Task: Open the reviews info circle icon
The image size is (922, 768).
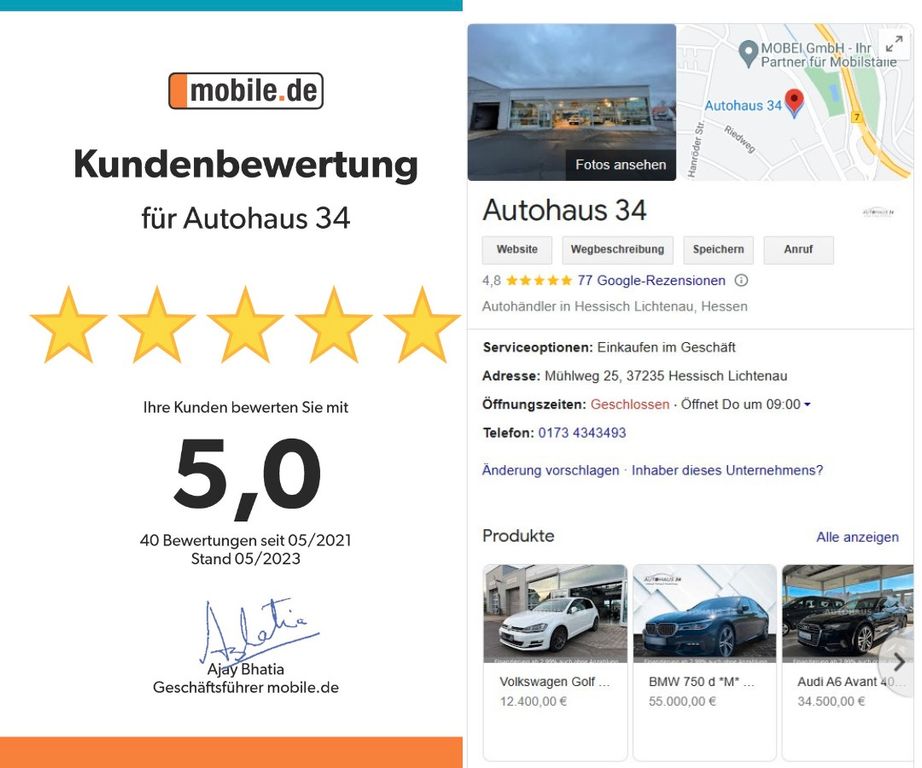Action: [741, 281]
